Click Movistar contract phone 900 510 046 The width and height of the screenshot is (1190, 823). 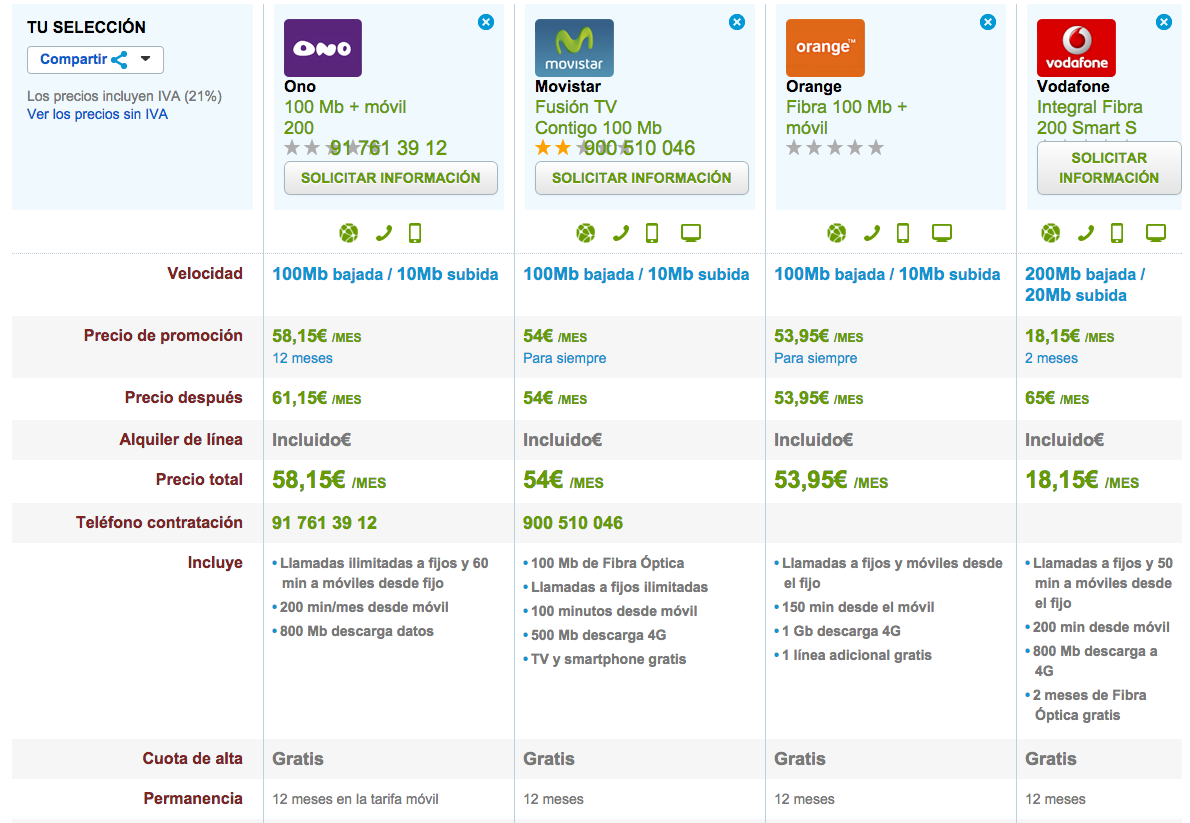573,523
